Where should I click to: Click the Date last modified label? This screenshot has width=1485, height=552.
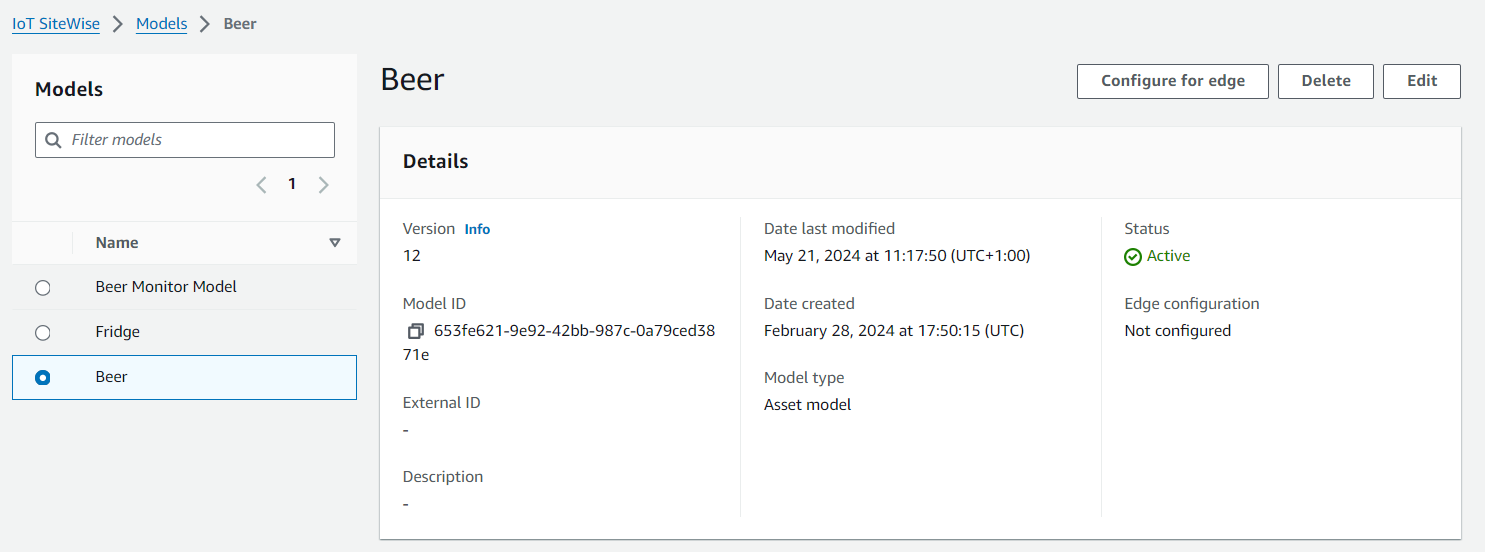point(830,229)
